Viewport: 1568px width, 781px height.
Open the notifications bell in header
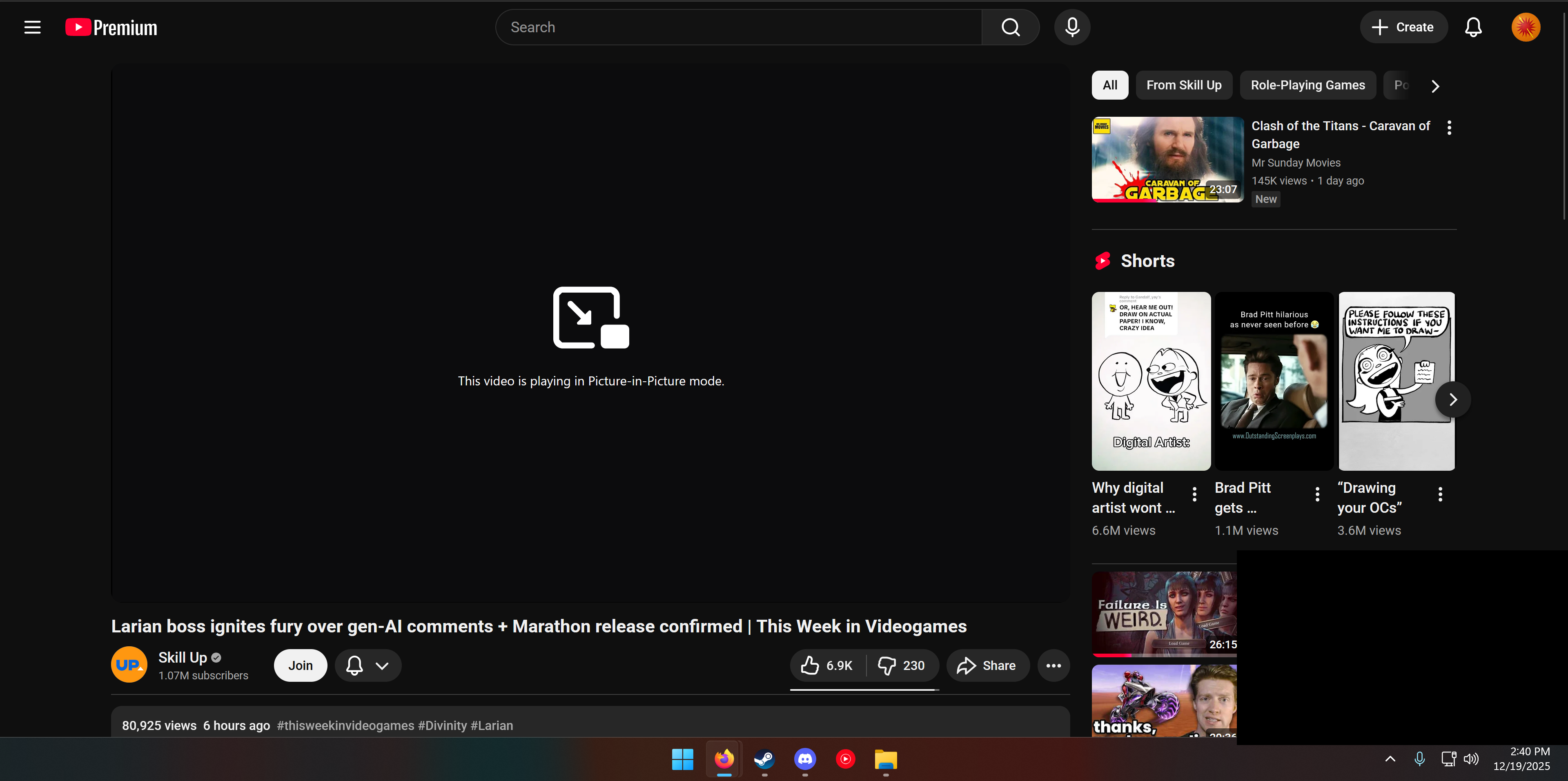click(x=1473, y=27)
